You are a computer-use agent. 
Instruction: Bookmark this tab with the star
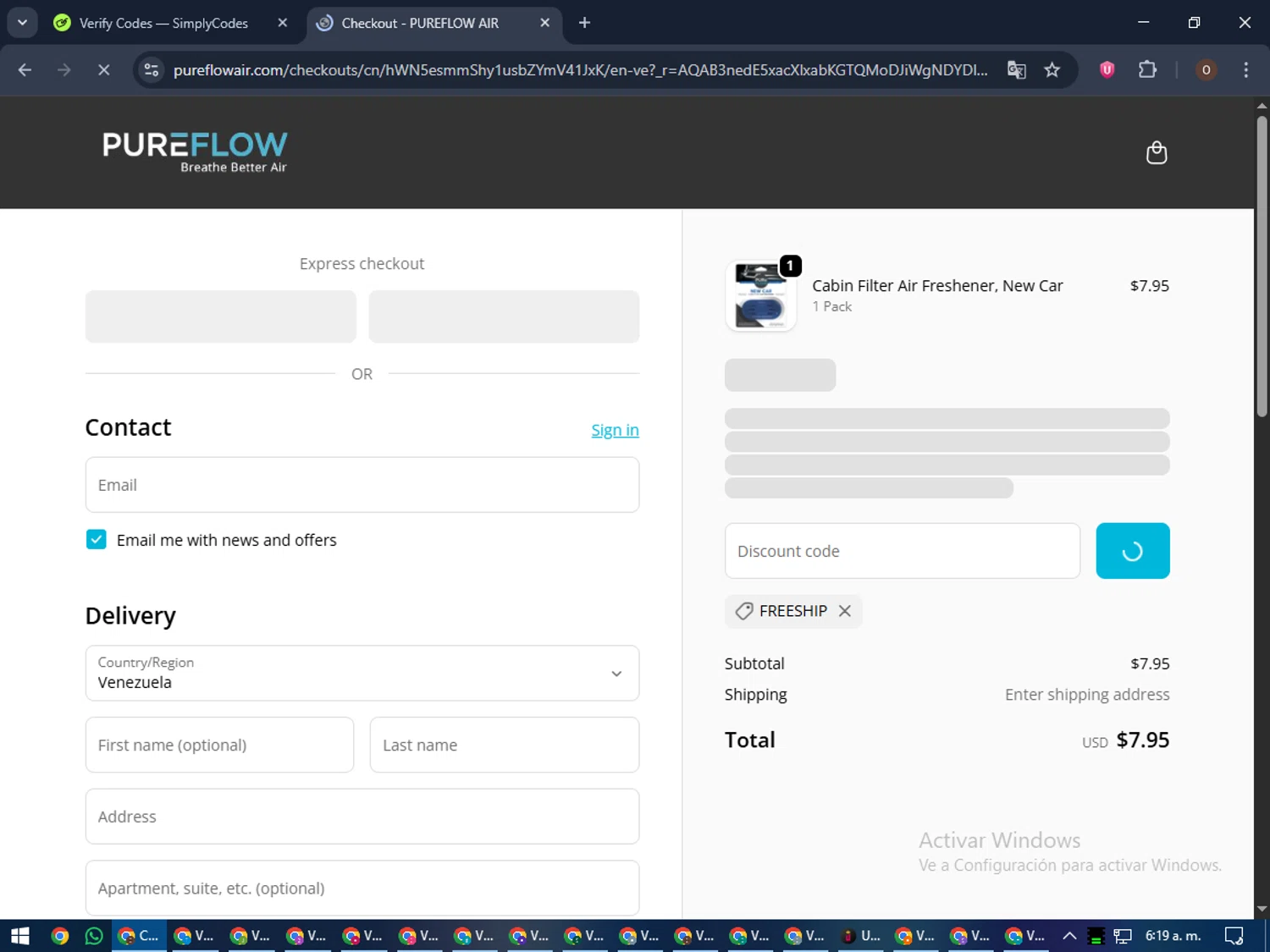(1052, 69)
